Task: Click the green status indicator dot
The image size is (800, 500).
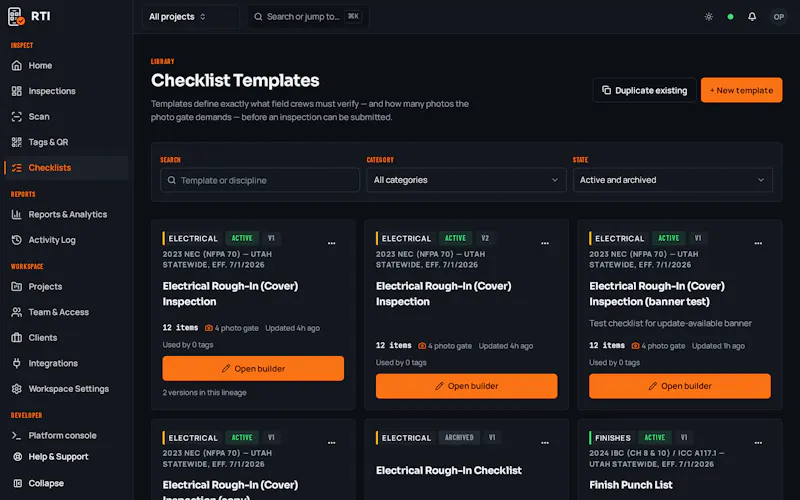Action: pos(731,17)
